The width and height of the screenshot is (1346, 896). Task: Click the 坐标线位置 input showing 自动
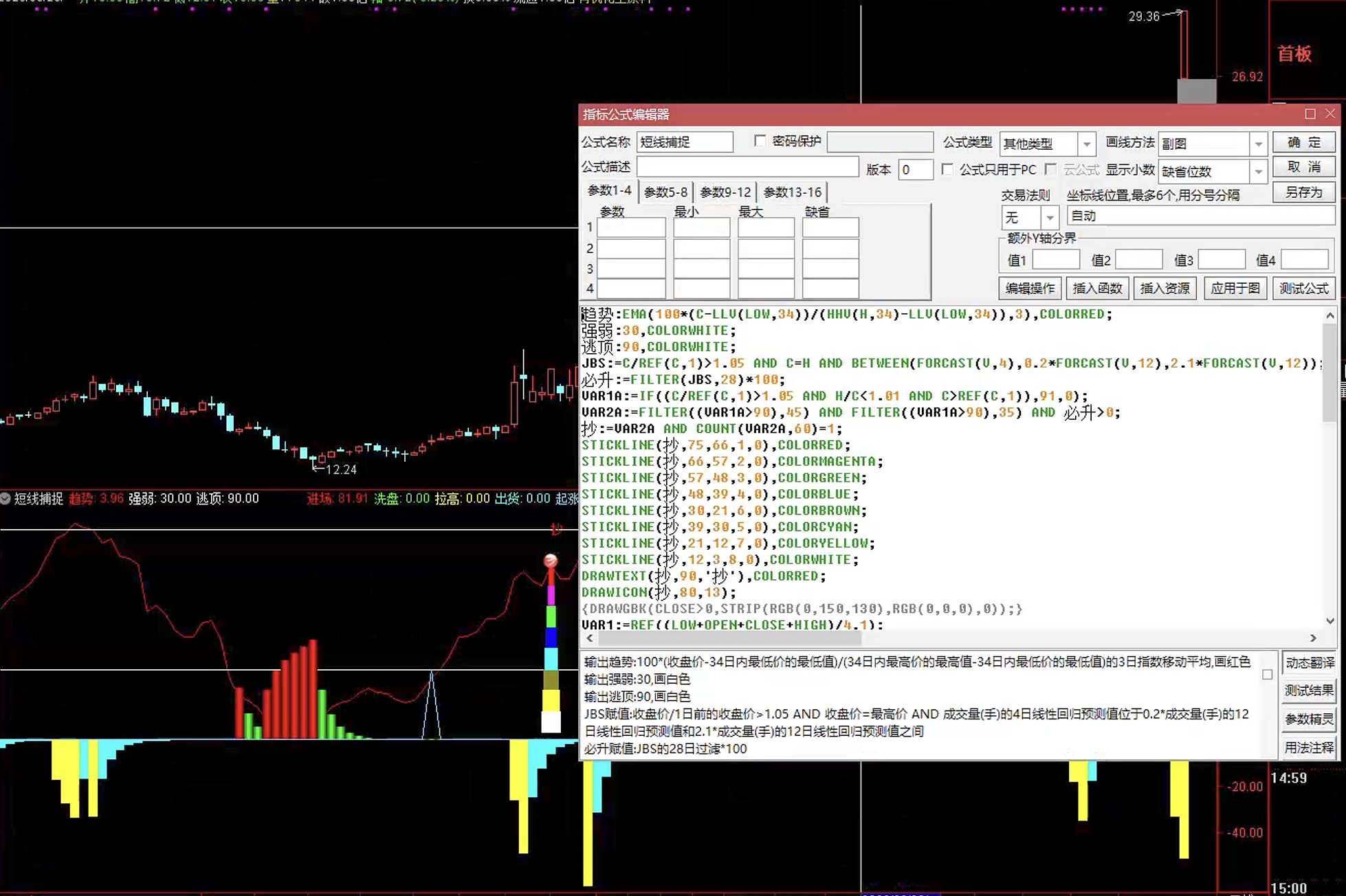click(x=1200, y=216)
